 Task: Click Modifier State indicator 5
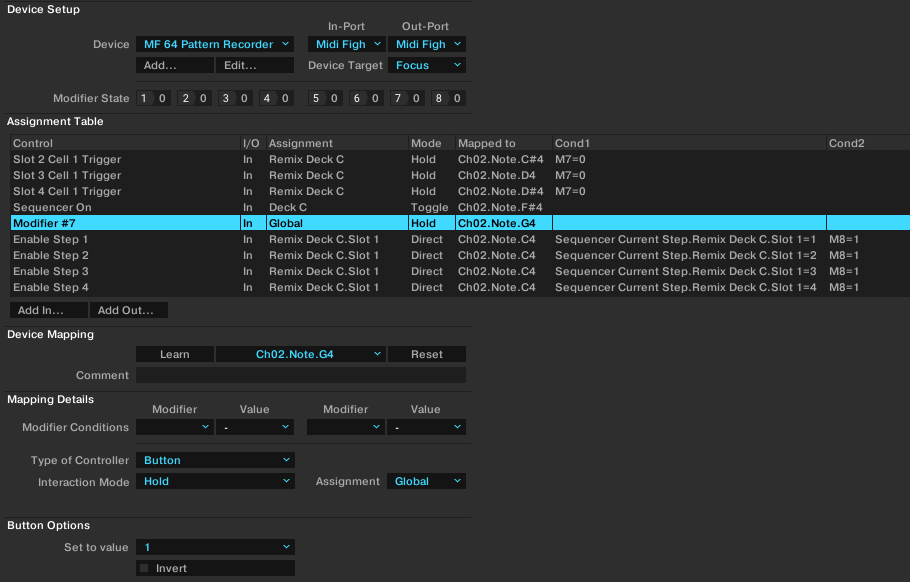point(326,98)
